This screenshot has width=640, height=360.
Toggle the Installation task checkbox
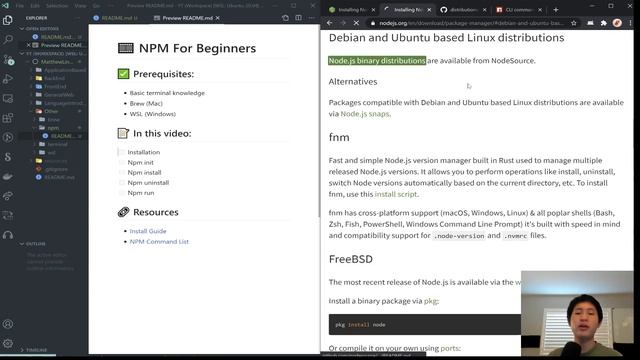coord(122,152)
